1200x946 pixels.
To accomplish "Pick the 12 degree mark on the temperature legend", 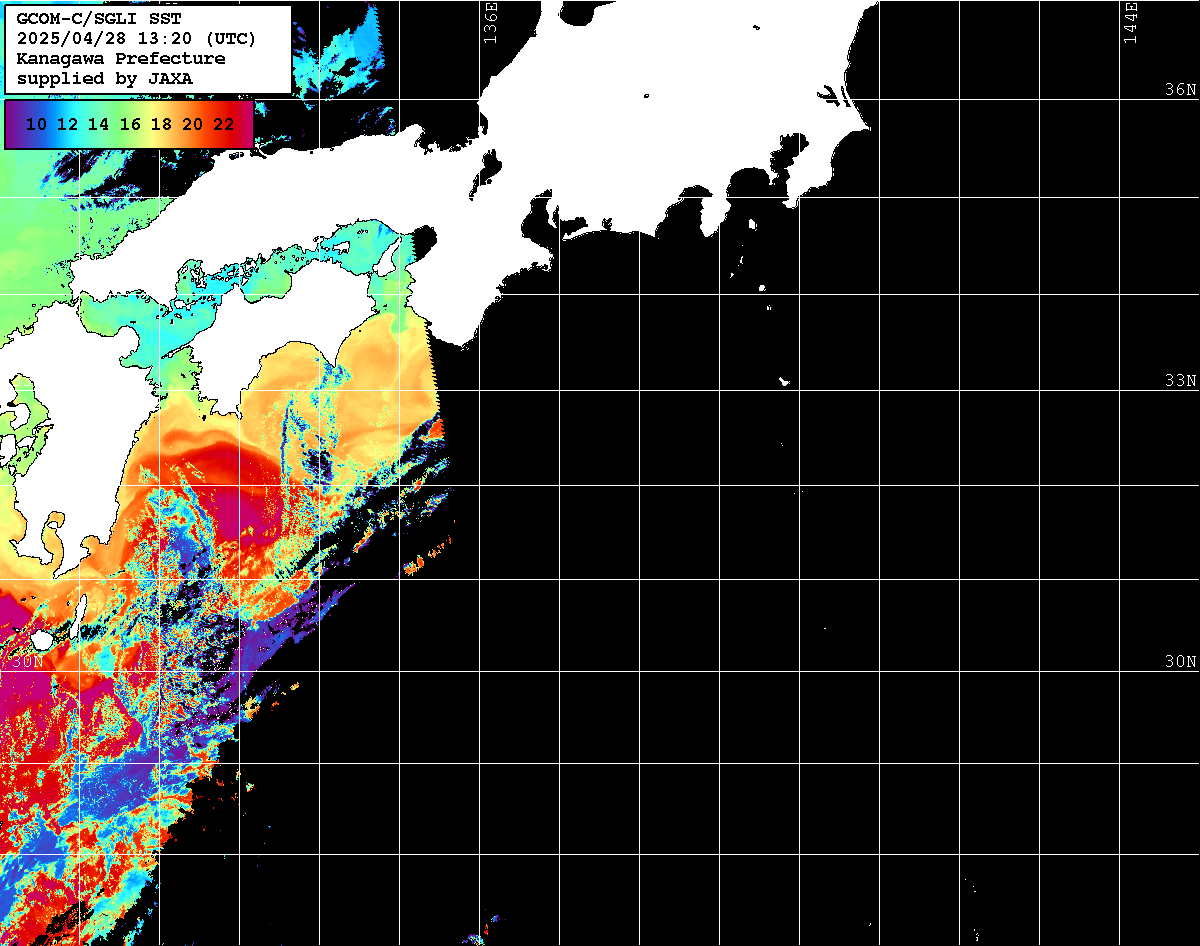I will pyautogui.click(x=67, y=124).
